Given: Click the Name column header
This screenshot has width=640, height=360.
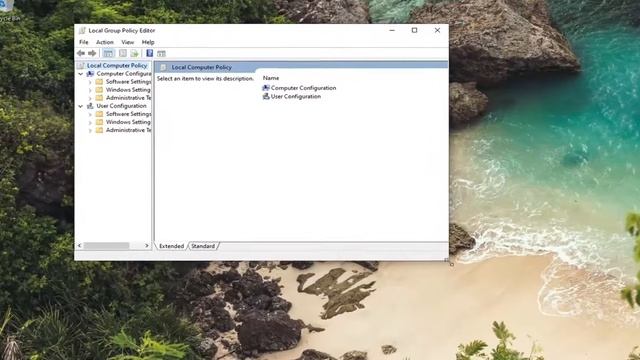Looking at the screenshot, I should coord(271,78).
